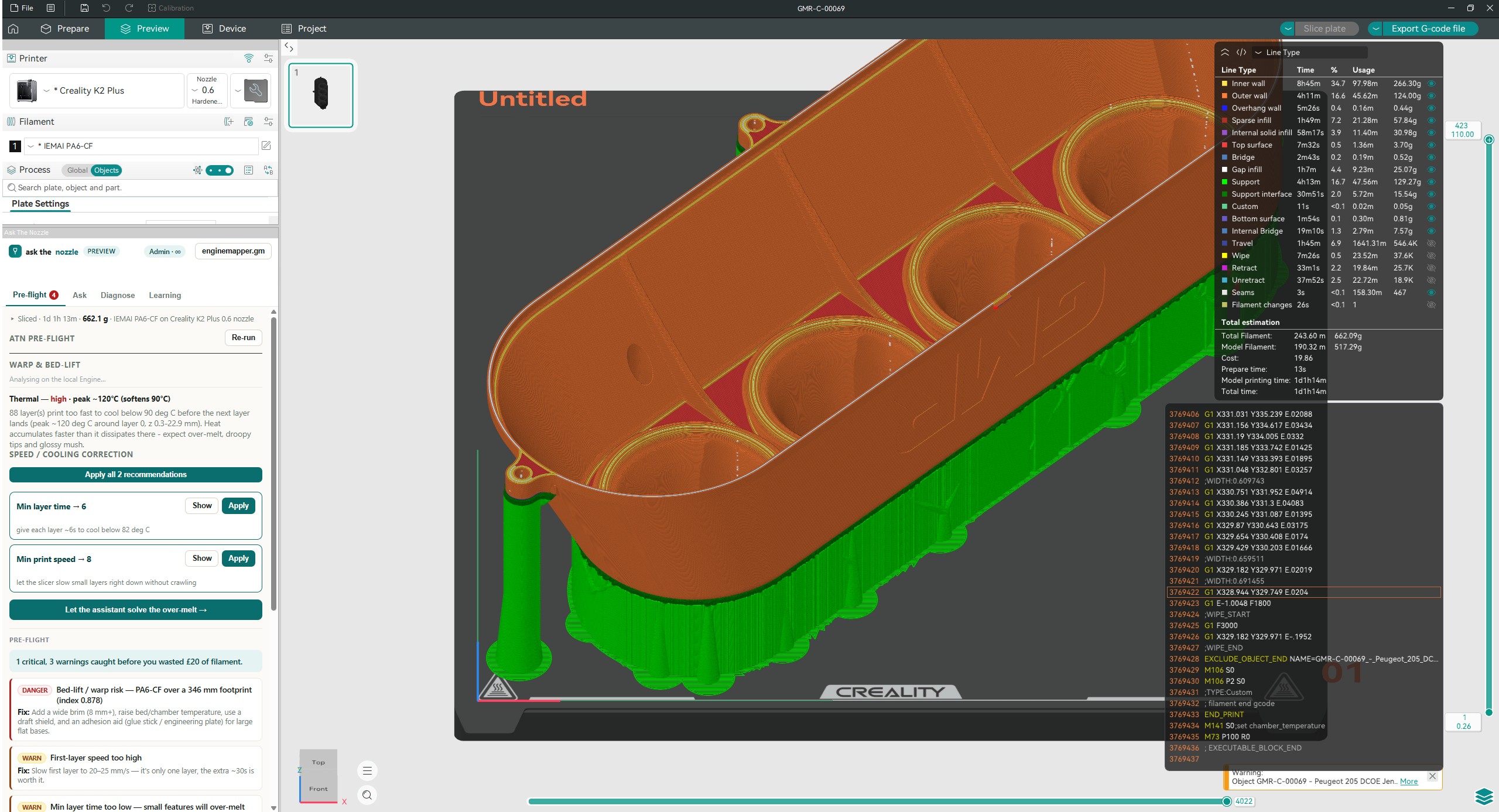Click the viewport magnifier search icon

click(x=367, y=795)
